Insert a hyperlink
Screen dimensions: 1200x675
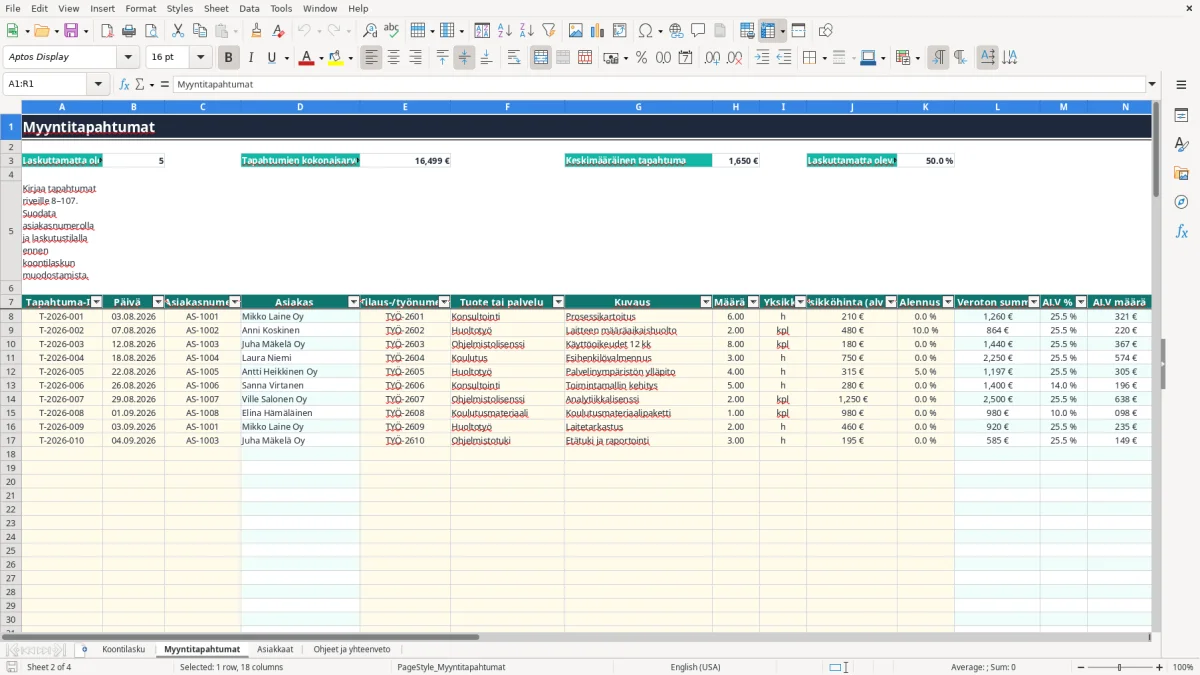[x=676, y=31]
